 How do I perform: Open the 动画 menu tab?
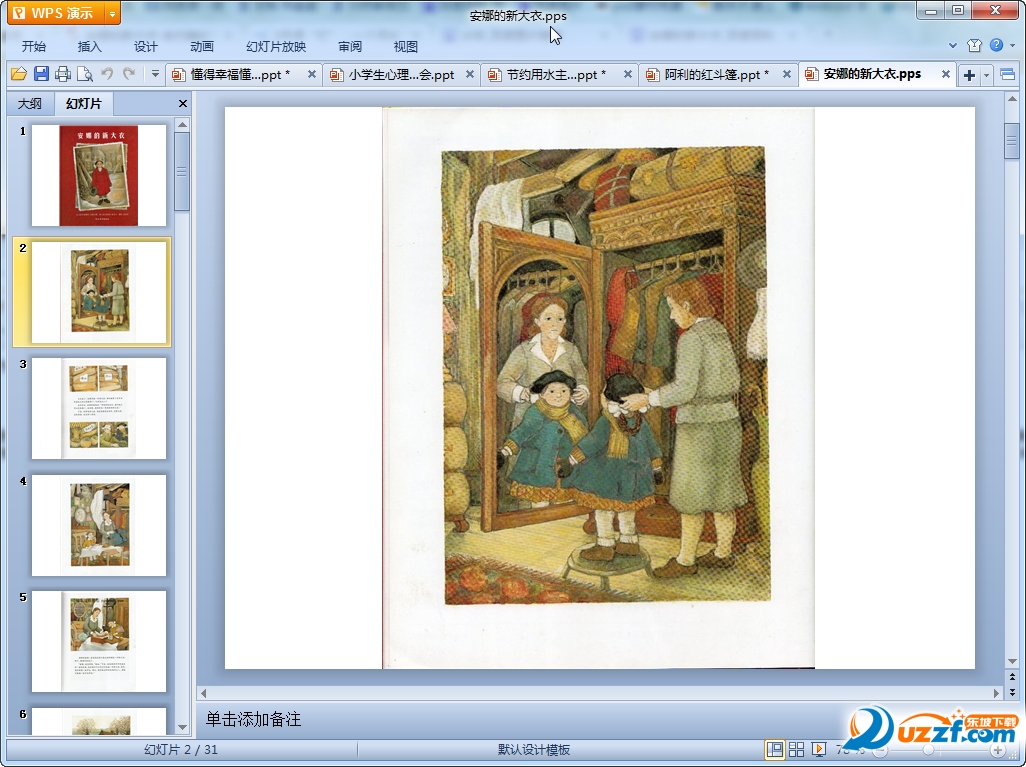point(202,46)
